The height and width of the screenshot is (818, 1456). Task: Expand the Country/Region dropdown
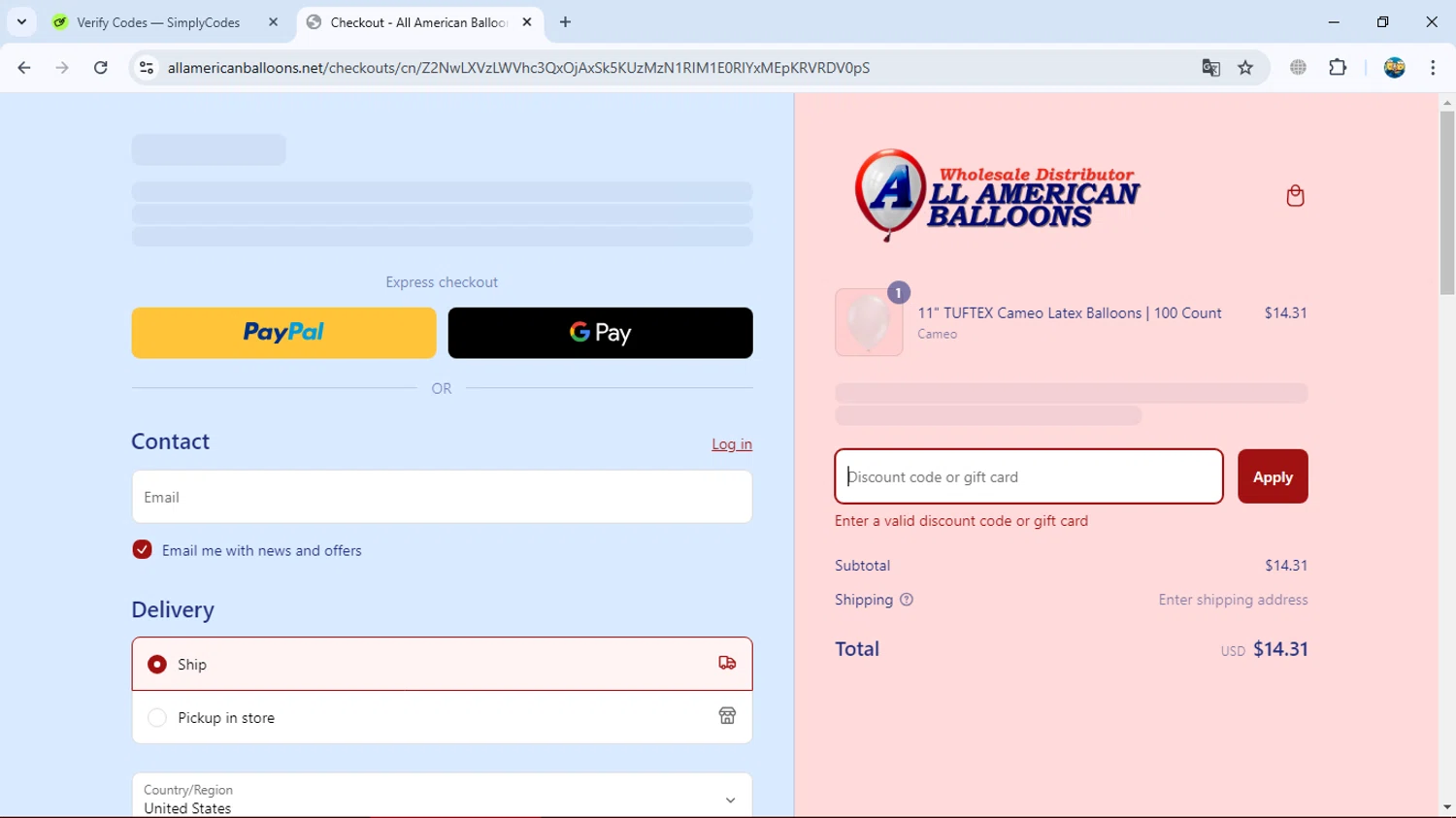[x=442, y=797]
